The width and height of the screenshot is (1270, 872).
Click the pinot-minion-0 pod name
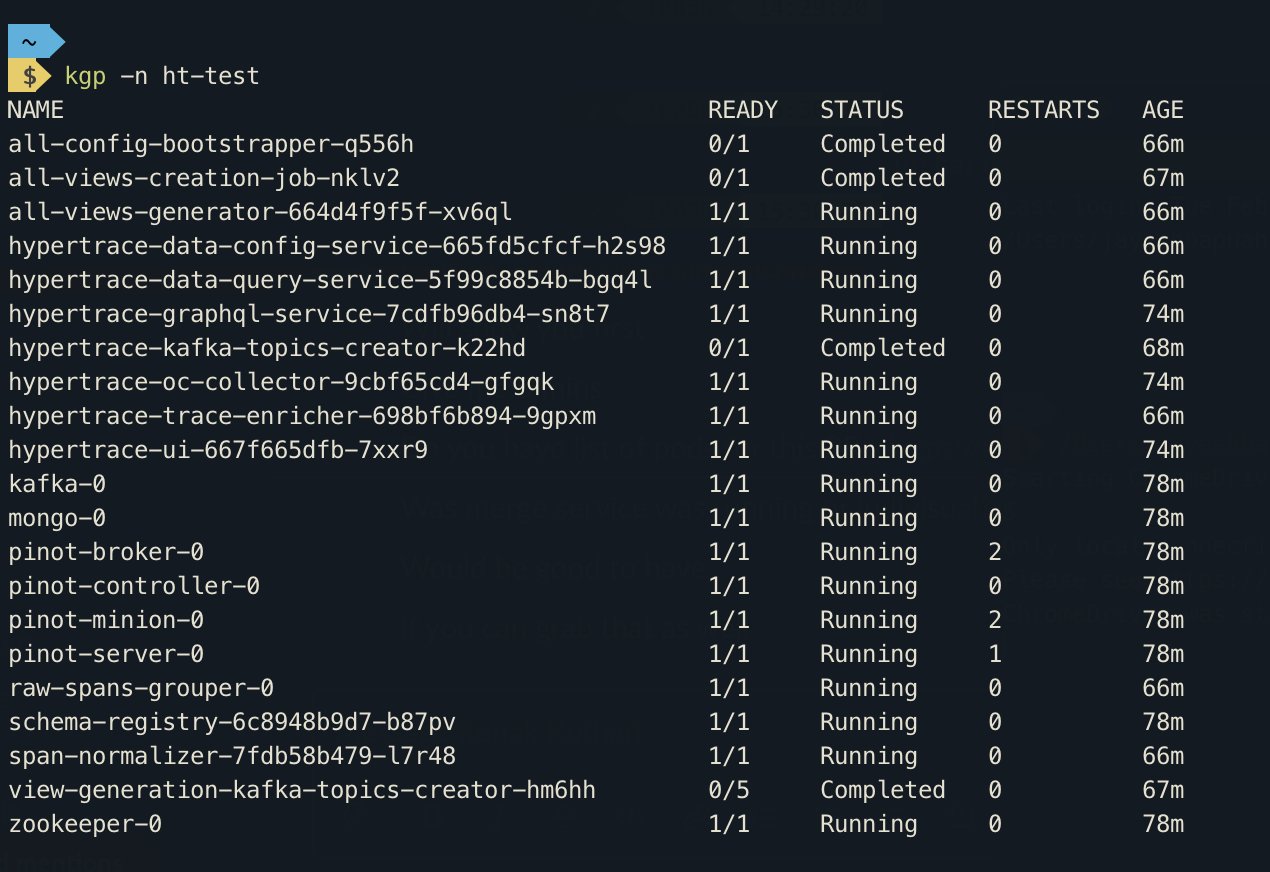[106, 620]
